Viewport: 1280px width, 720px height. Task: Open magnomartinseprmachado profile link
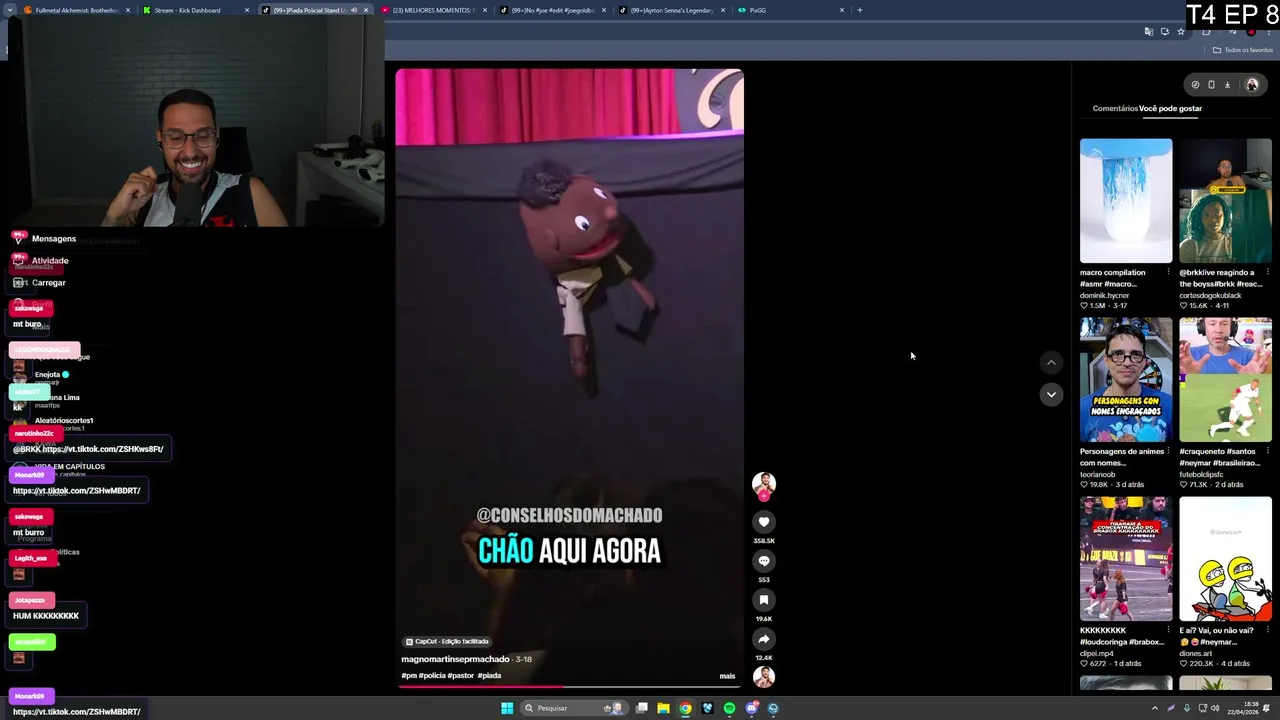[x=455, y=659]
